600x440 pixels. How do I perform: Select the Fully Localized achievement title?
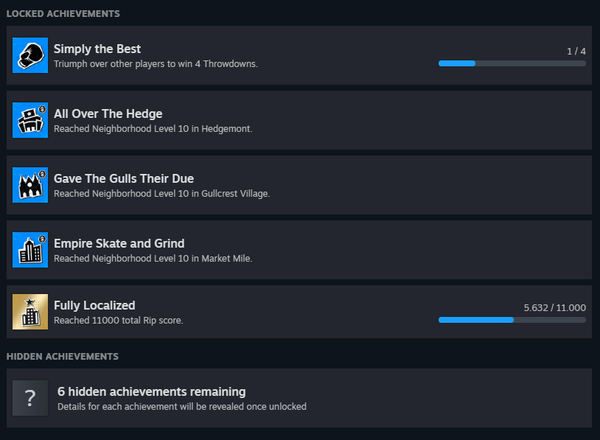coord(95,305)
